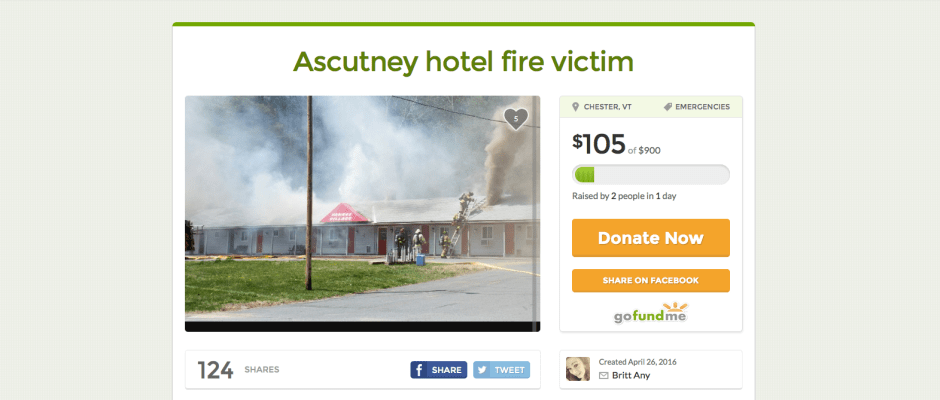
Task: Share campaign with the blue Share button
Action: pyautogui.click(x=438, y=370)
